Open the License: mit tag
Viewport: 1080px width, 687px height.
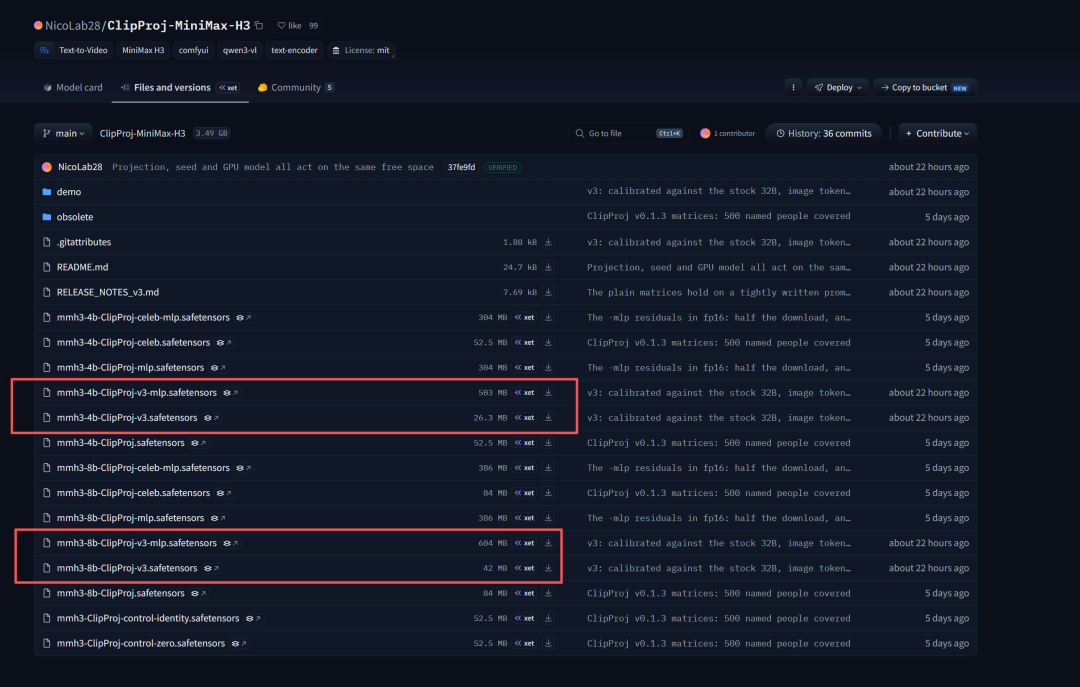[361, 50]
